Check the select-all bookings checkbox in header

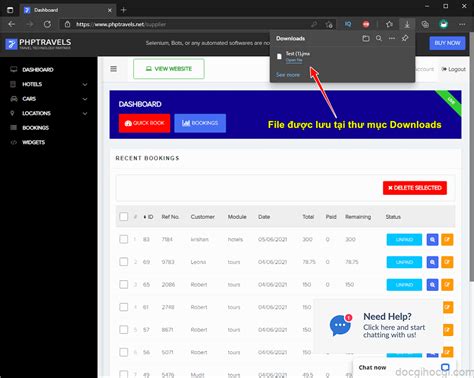[x=124, y=217]
